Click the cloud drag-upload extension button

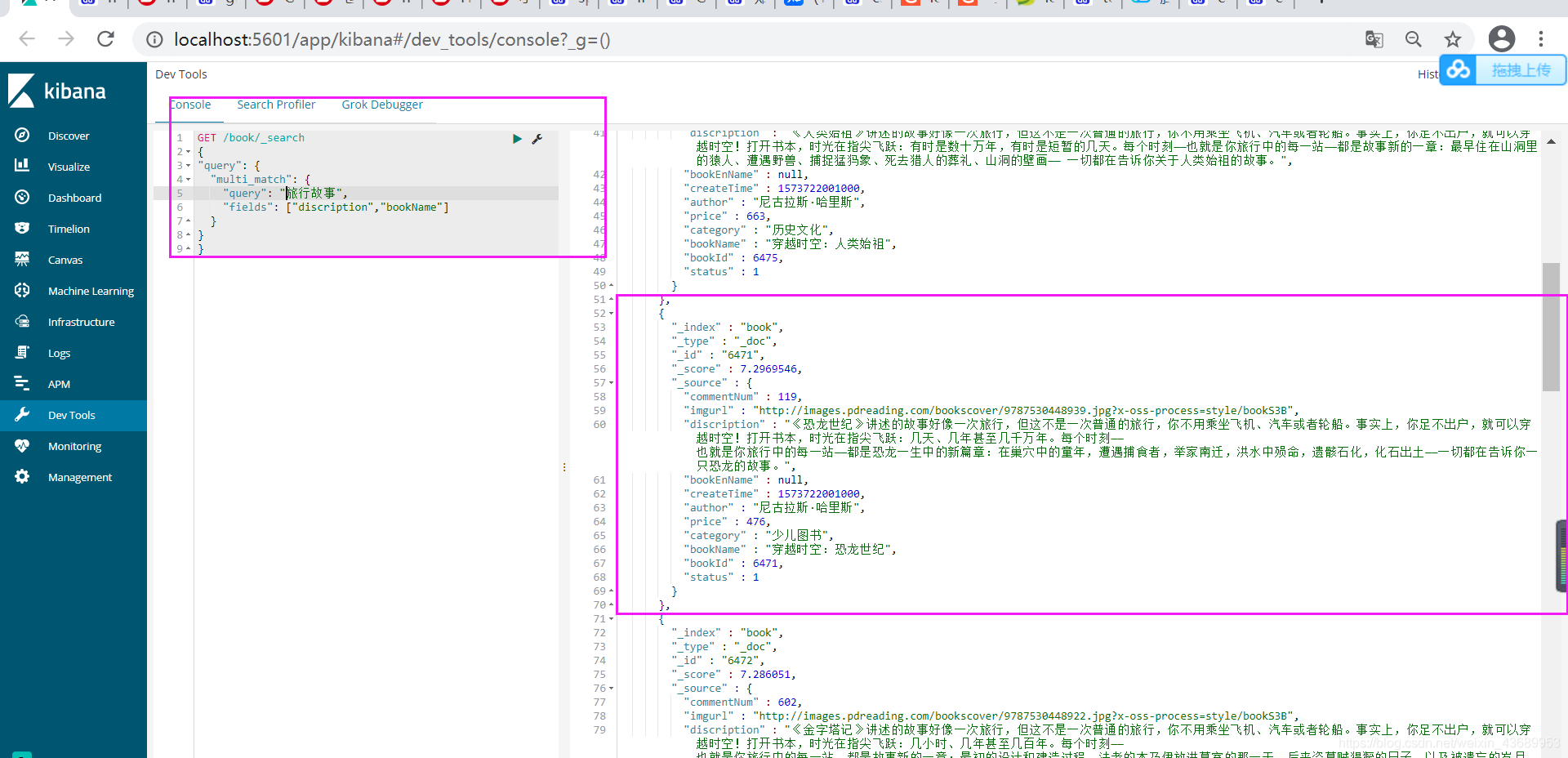tap(1503, 70)
